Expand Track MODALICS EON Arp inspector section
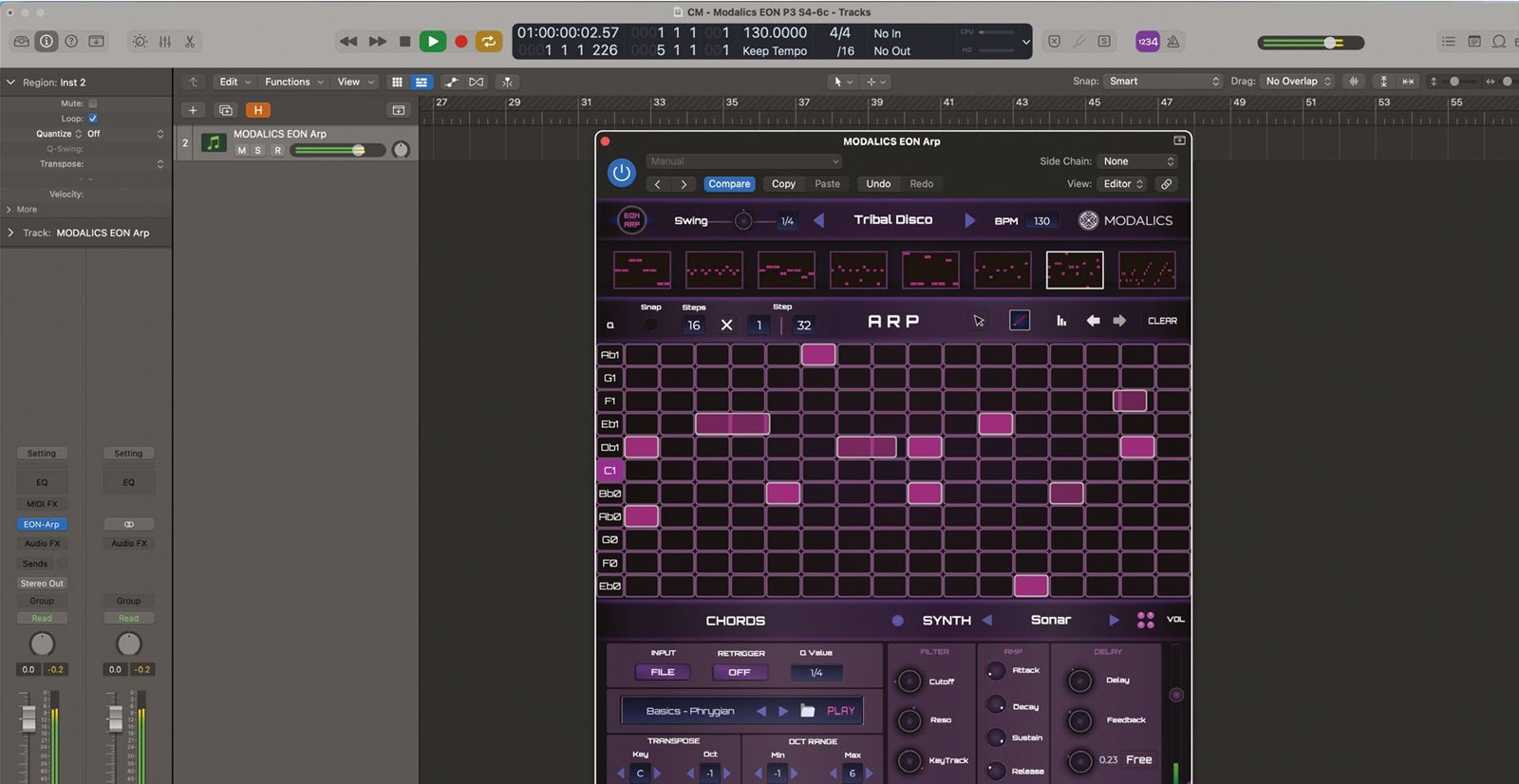1519x784 pixels. 10,233
